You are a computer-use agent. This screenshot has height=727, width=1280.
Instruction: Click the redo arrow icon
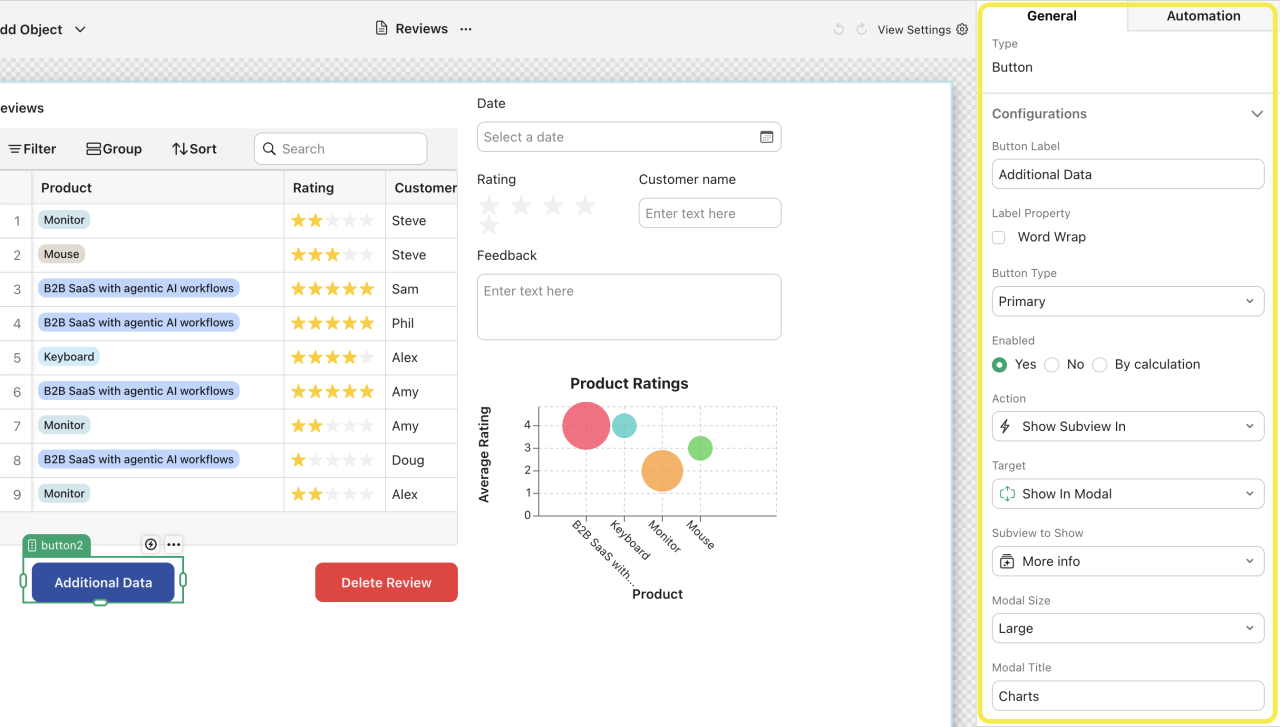[861, 30]
